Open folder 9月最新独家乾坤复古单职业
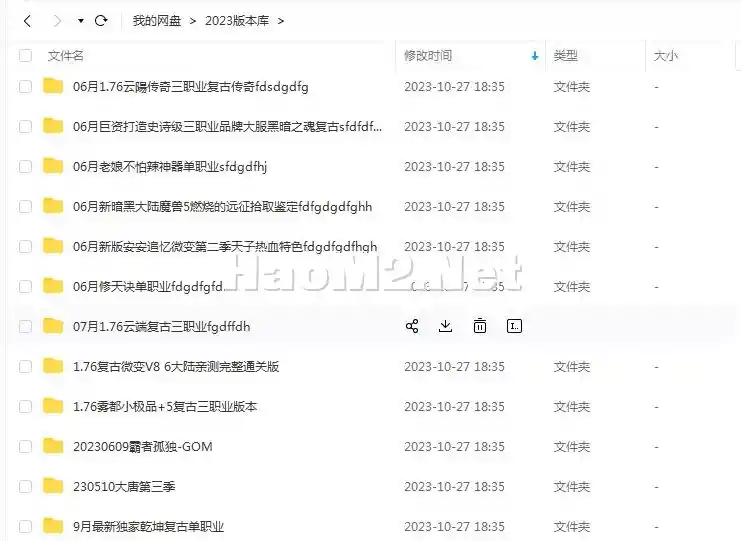 click(148, 526)
